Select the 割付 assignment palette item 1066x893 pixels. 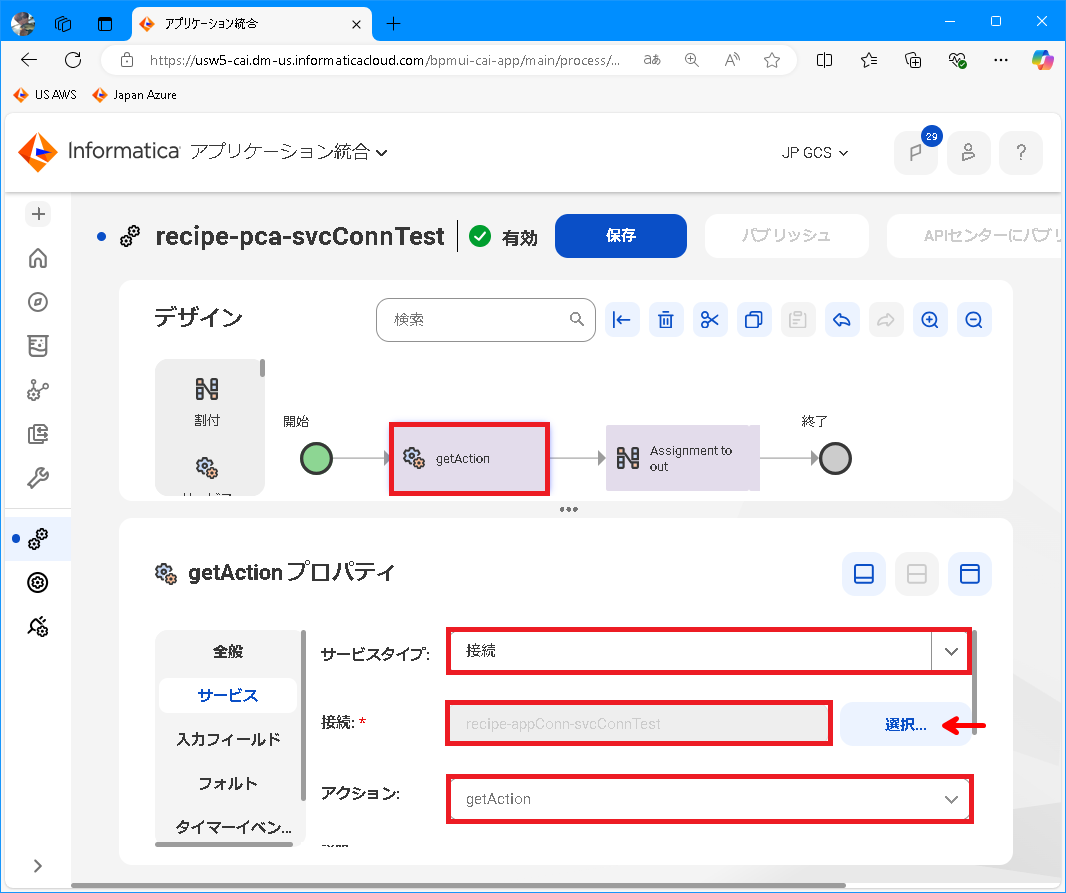[207, 401]
